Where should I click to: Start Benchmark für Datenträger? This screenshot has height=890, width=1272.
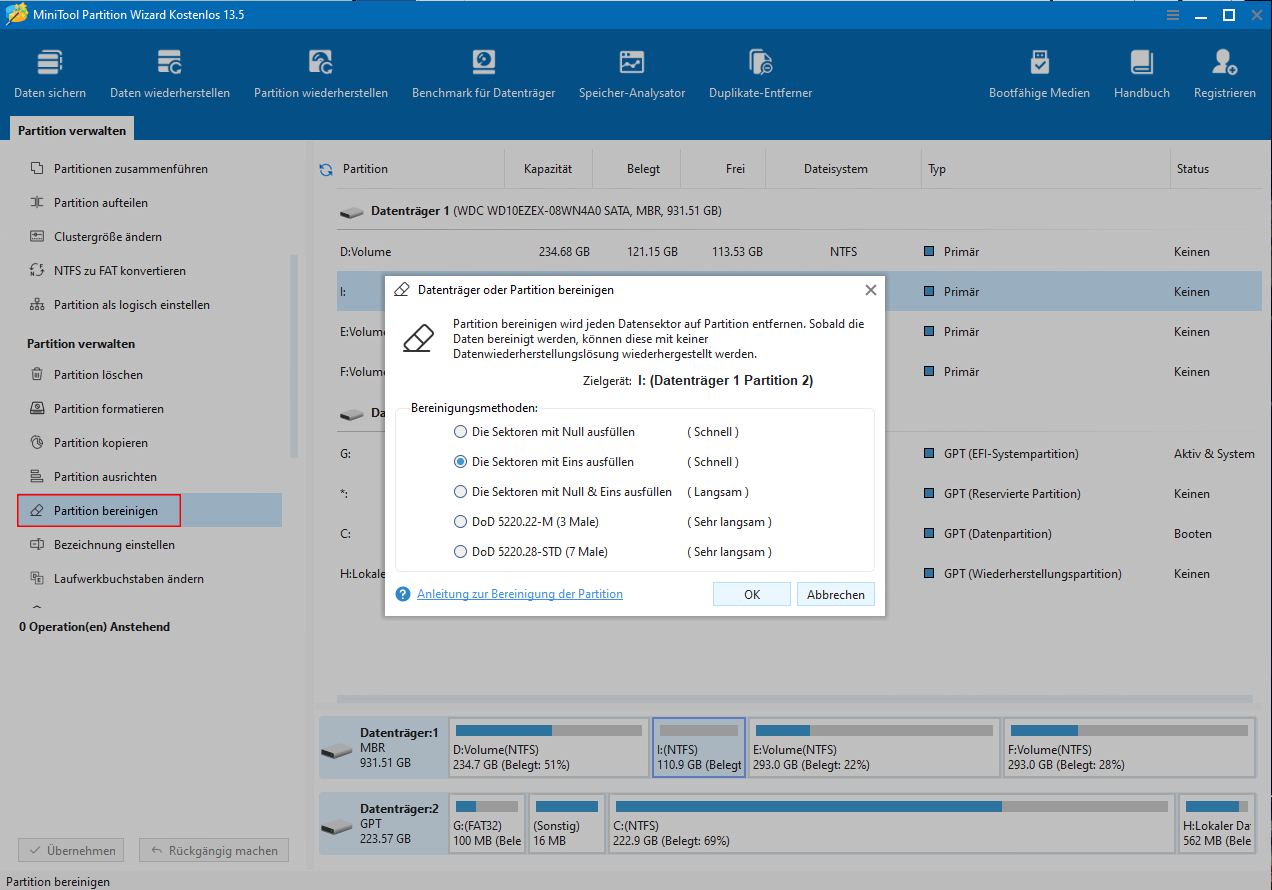[x=483, y=70]
